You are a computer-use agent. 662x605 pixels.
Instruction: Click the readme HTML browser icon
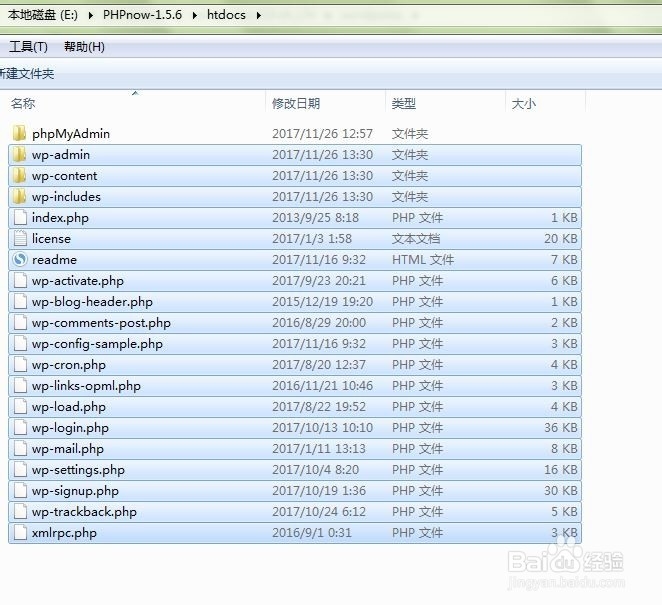(20, 260)
